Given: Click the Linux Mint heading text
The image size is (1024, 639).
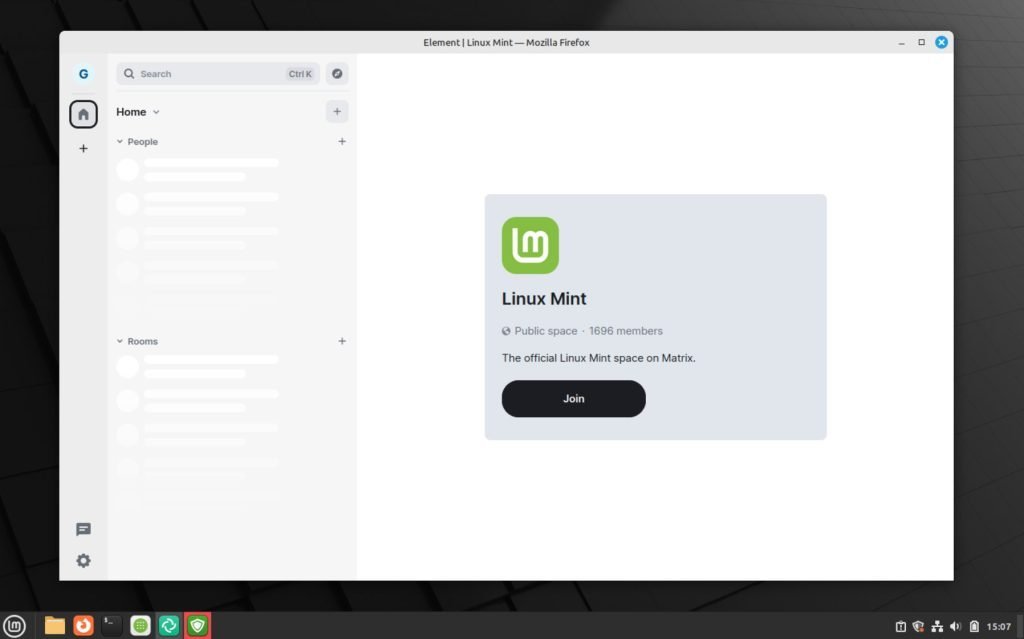Looking at the screenshot, I should point(544,299).
